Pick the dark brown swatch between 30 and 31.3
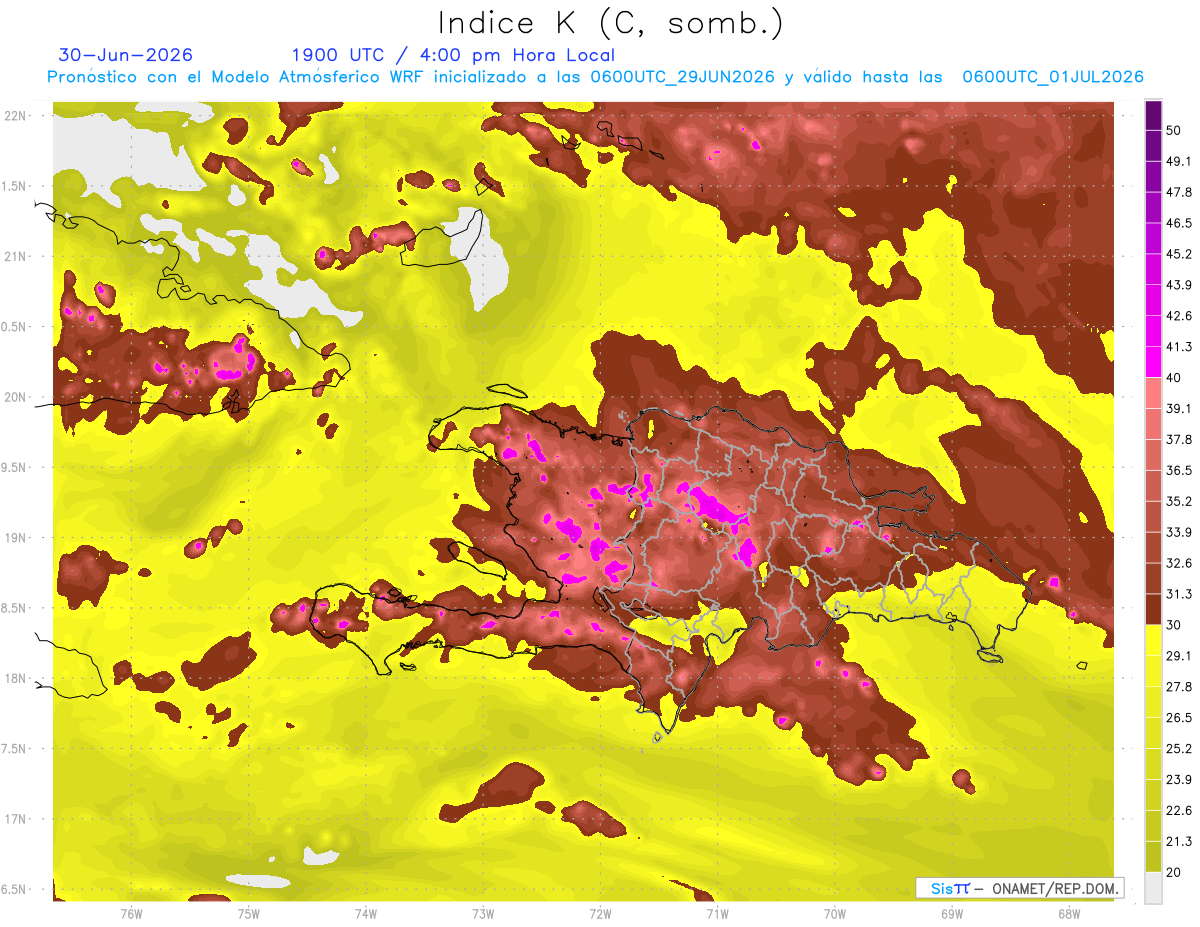The image size is (1200, 927). tap(1153, 609)
